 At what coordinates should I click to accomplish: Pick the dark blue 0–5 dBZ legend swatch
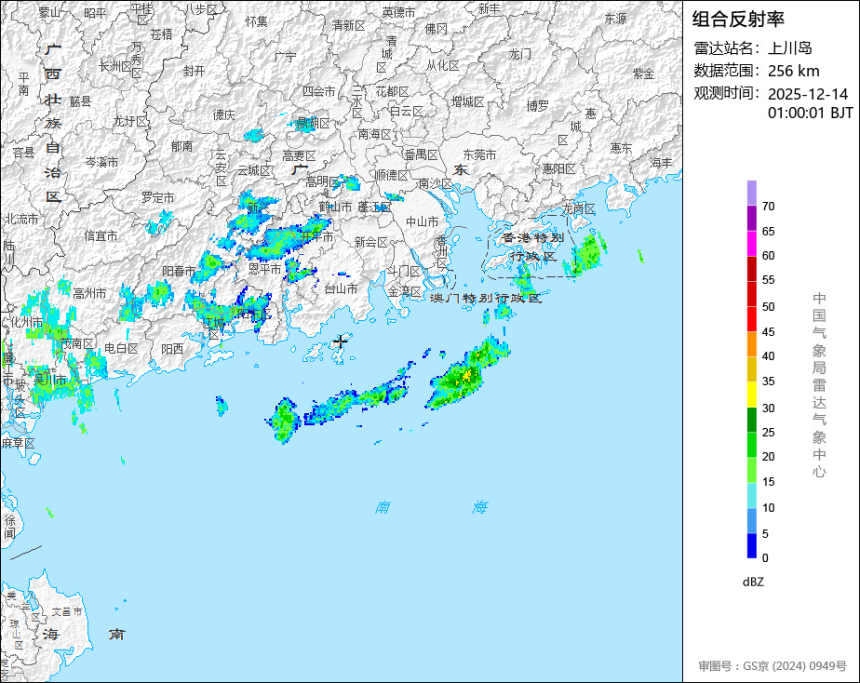(x=751, y=546)
